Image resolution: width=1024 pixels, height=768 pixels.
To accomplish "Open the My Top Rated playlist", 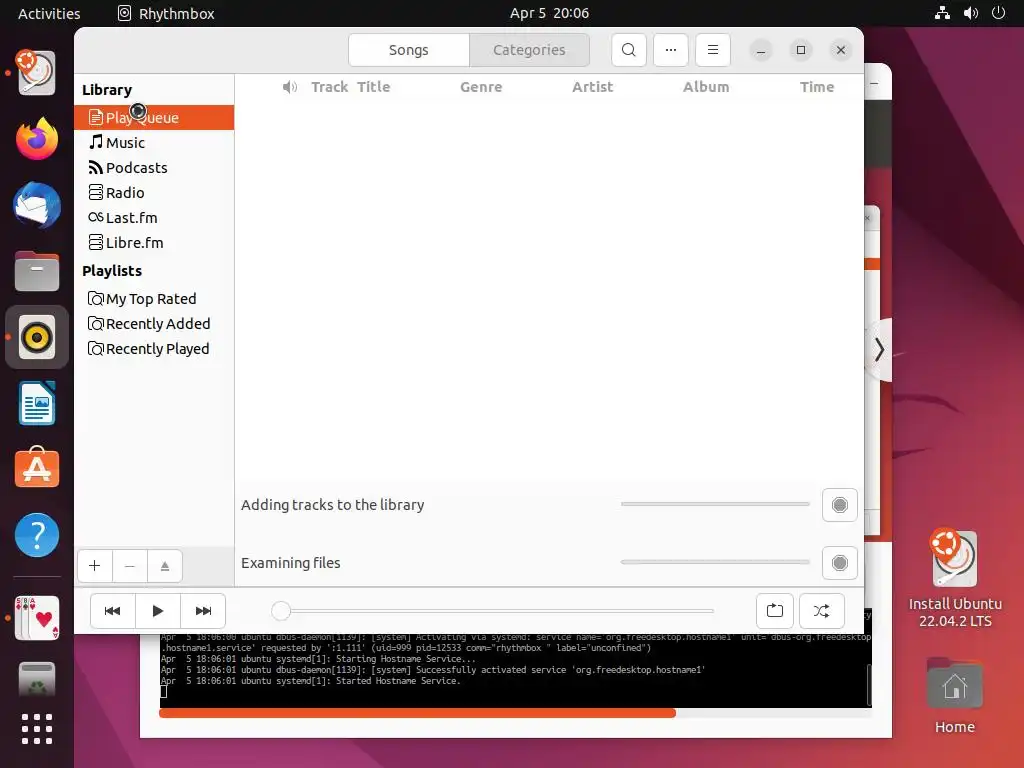I will click(154, 299).
